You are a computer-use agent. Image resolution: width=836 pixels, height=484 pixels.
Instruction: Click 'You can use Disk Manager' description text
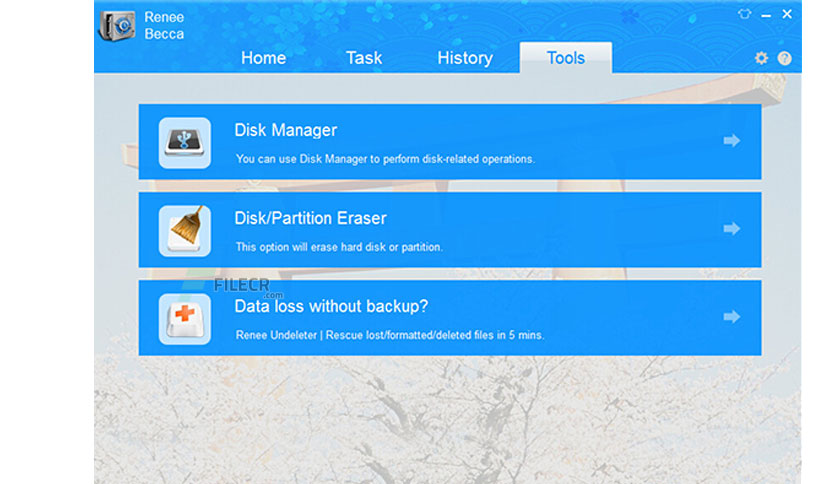click(385, 159)
